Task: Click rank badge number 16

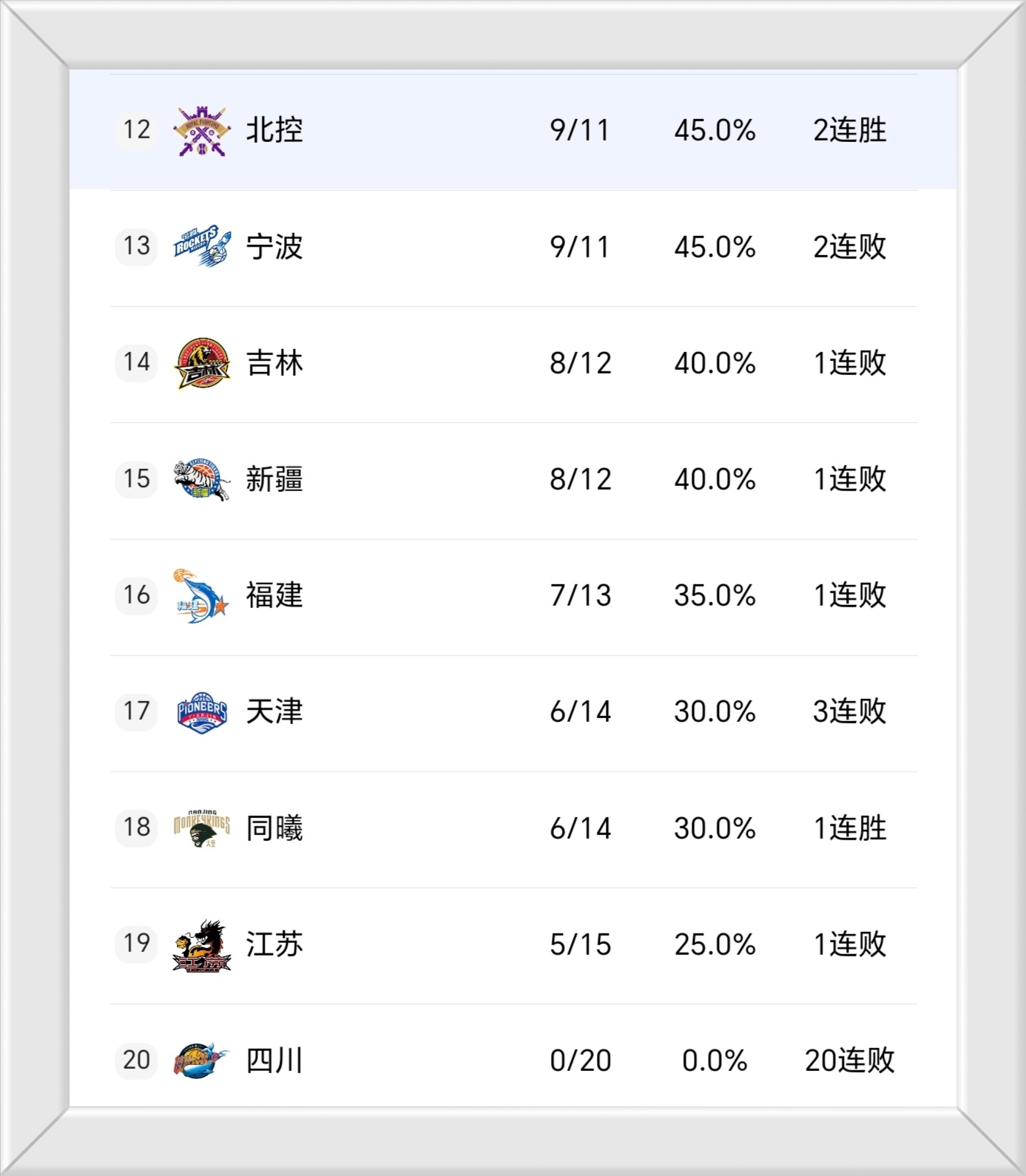Action: pyautogui.click(x=137, y=595)
